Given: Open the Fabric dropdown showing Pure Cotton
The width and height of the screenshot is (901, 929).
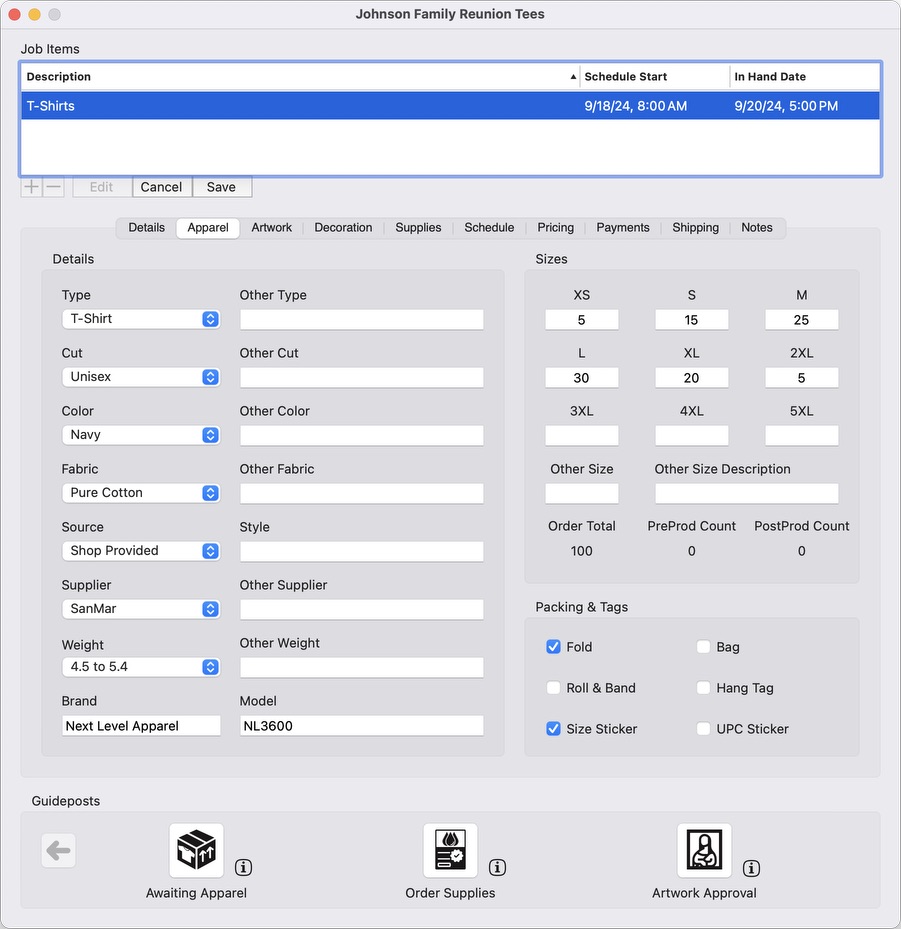Looking at the screenshot, I should [140, 493].
